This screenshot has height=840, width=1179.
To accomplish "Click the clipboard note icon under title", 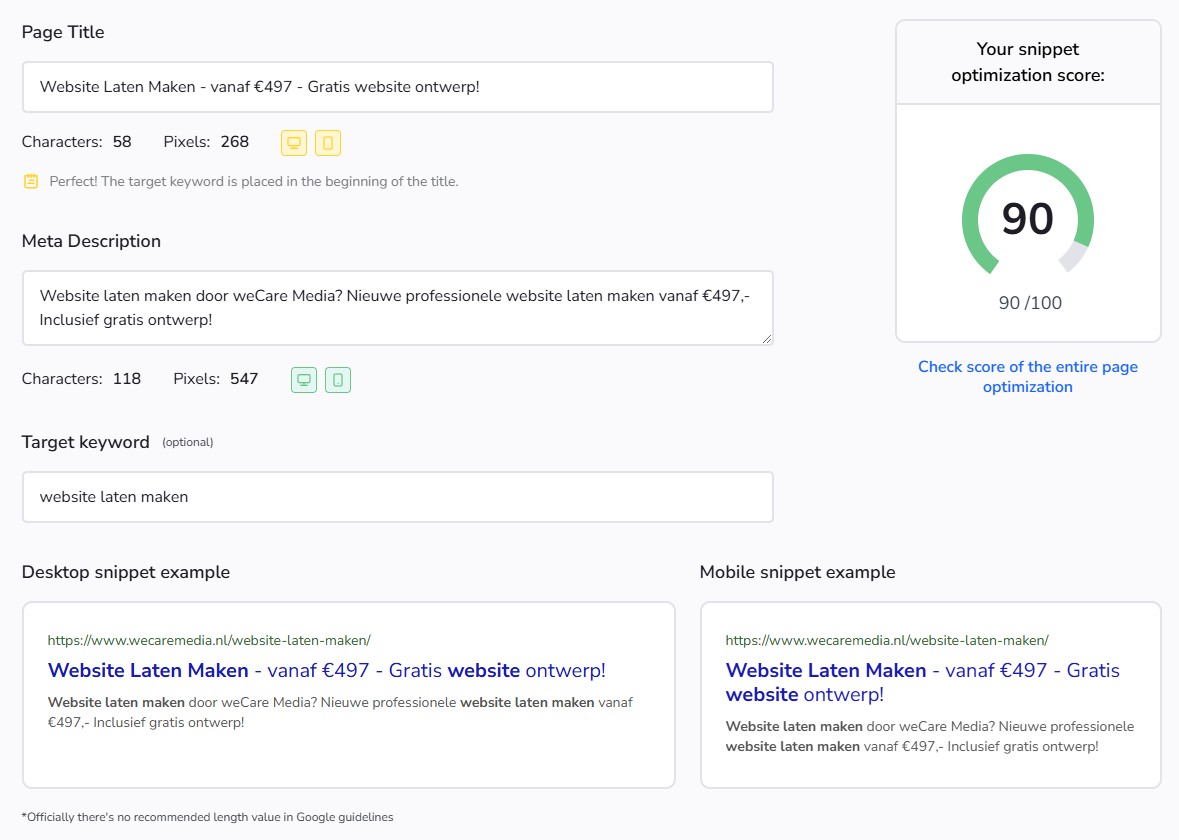I will [31, 181].
